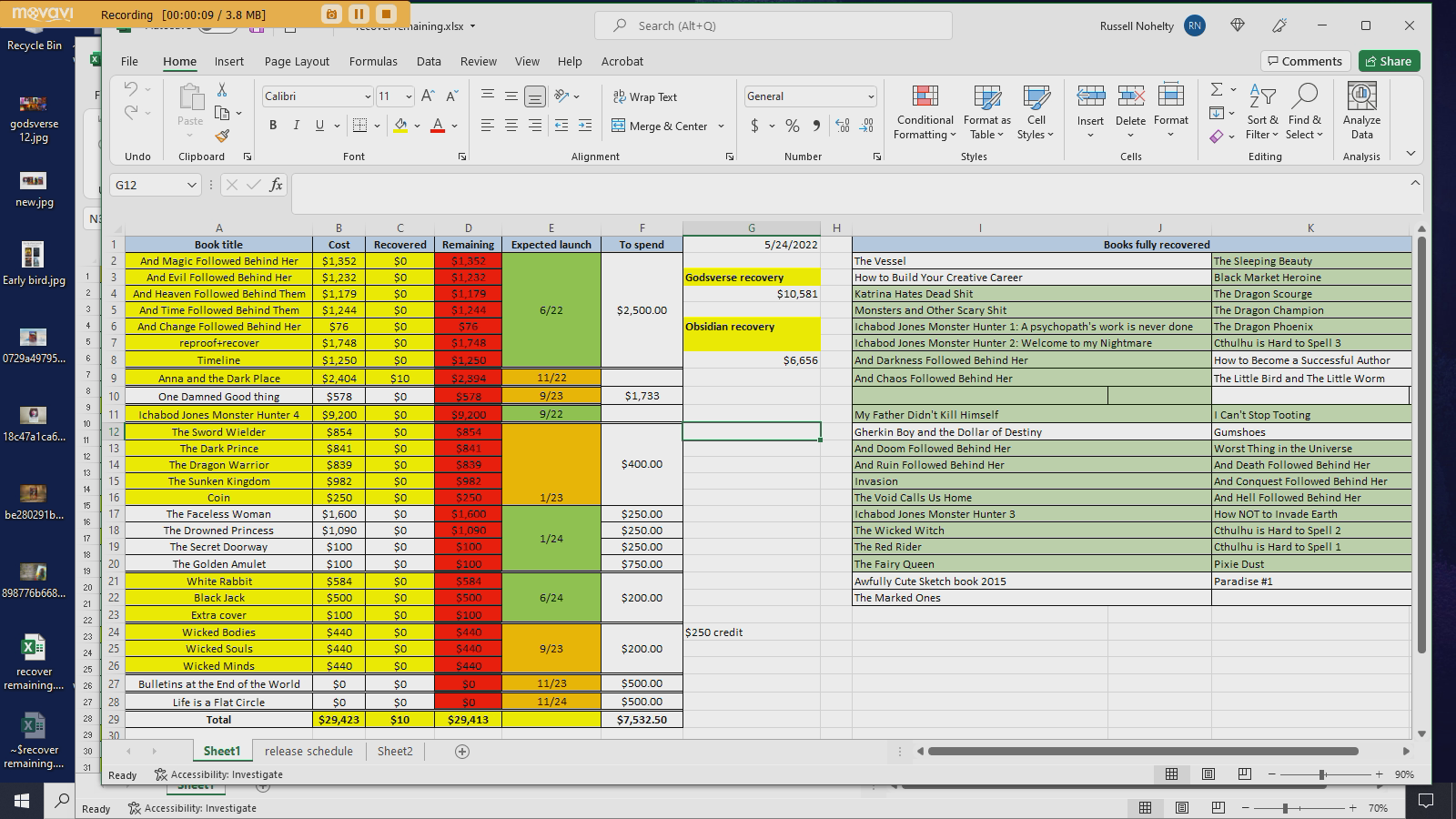The image size is (1456, 819).
Task: Click the Merge & Center icon
Action: (661, 126)
